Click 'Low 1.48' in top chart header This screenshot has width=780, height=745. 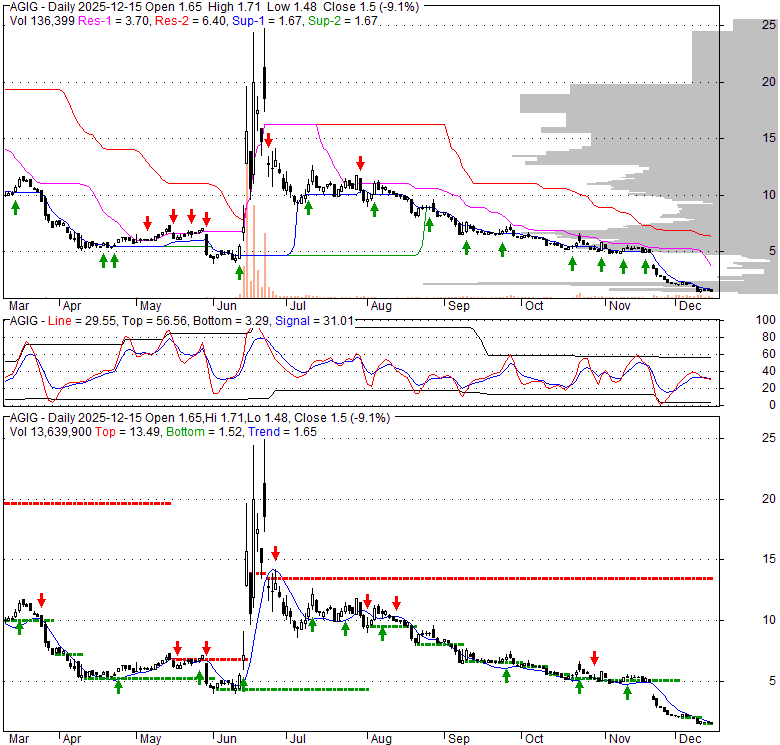click(292, 7)
